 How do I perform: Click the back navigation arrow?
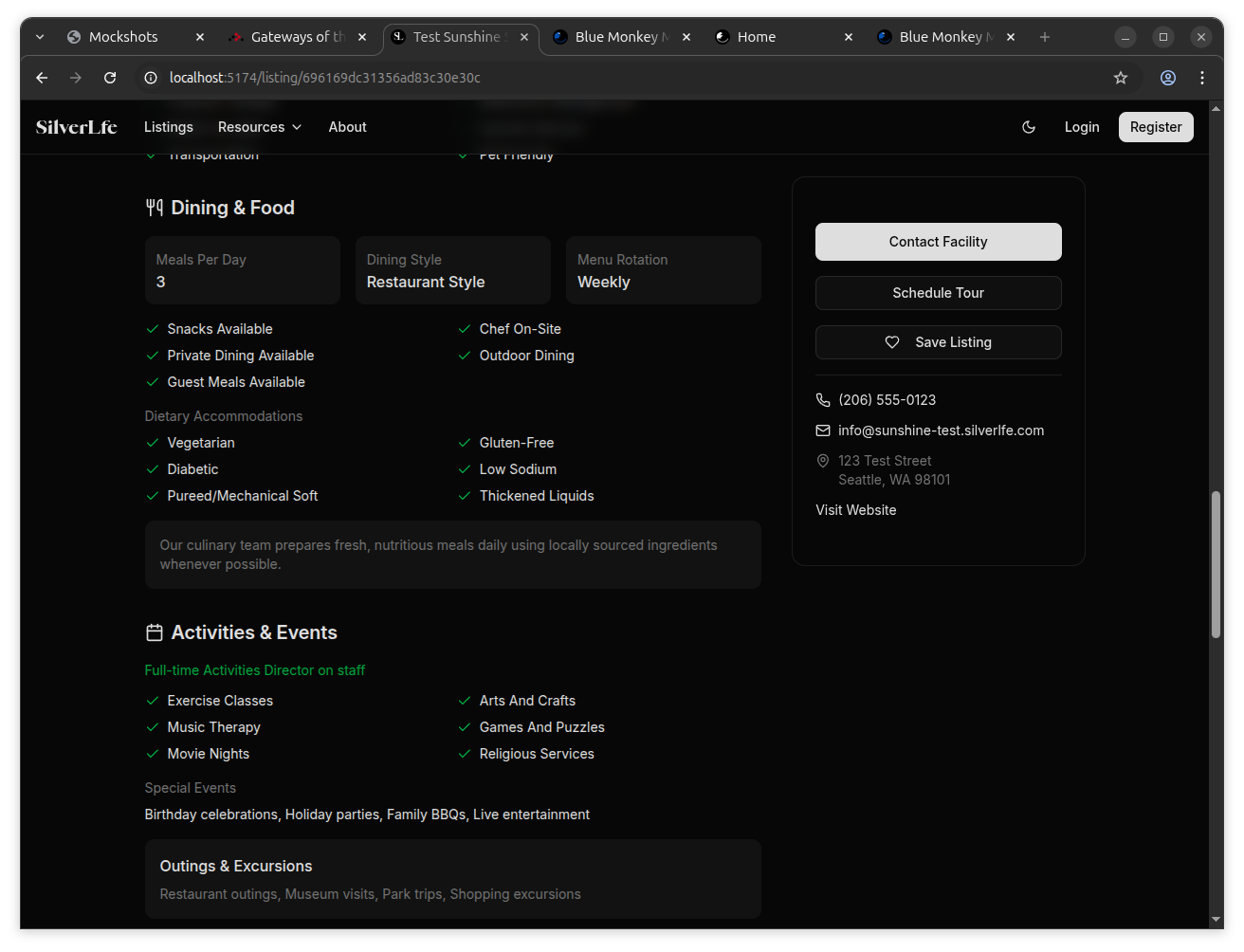tap(42, 78)
